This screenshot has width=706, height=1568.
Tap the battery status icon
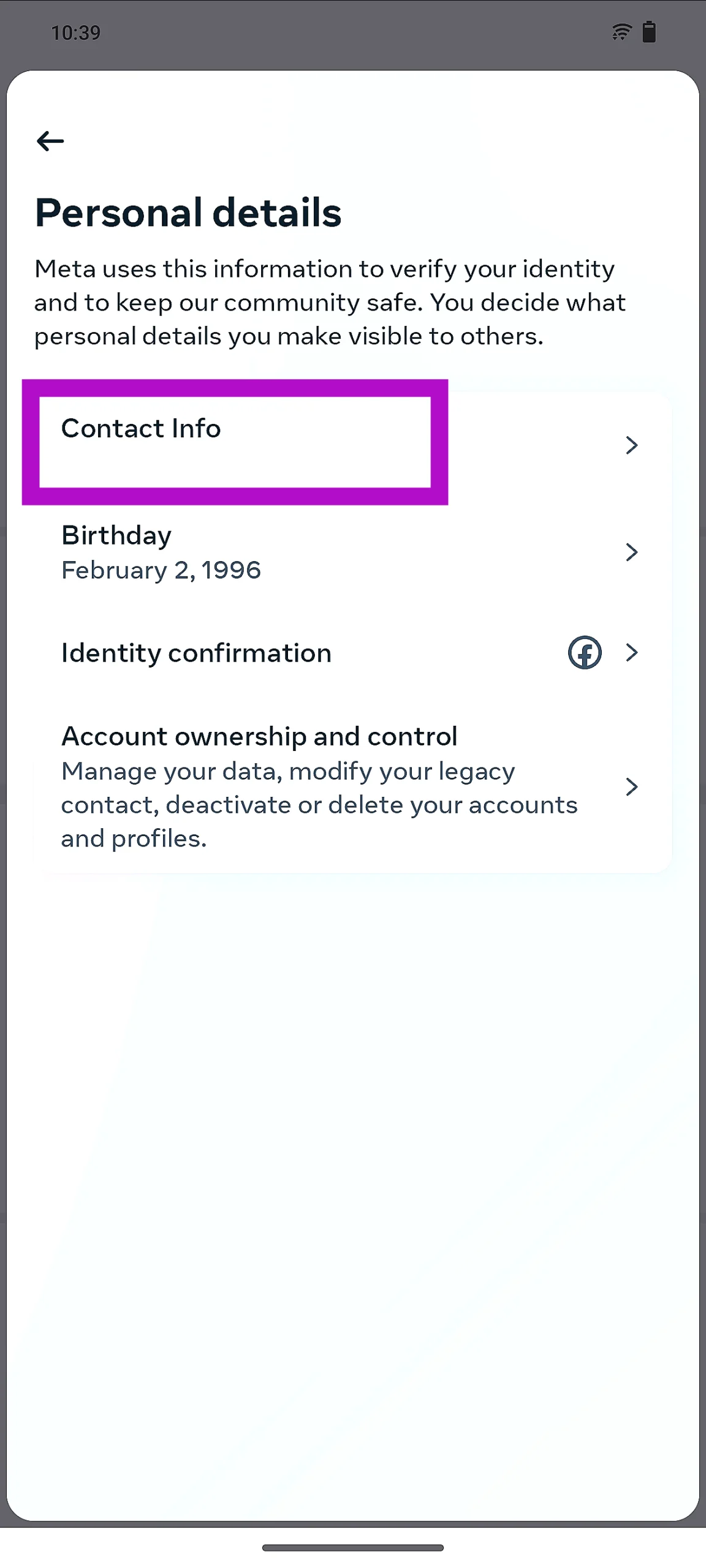click(x=649, y=32)
